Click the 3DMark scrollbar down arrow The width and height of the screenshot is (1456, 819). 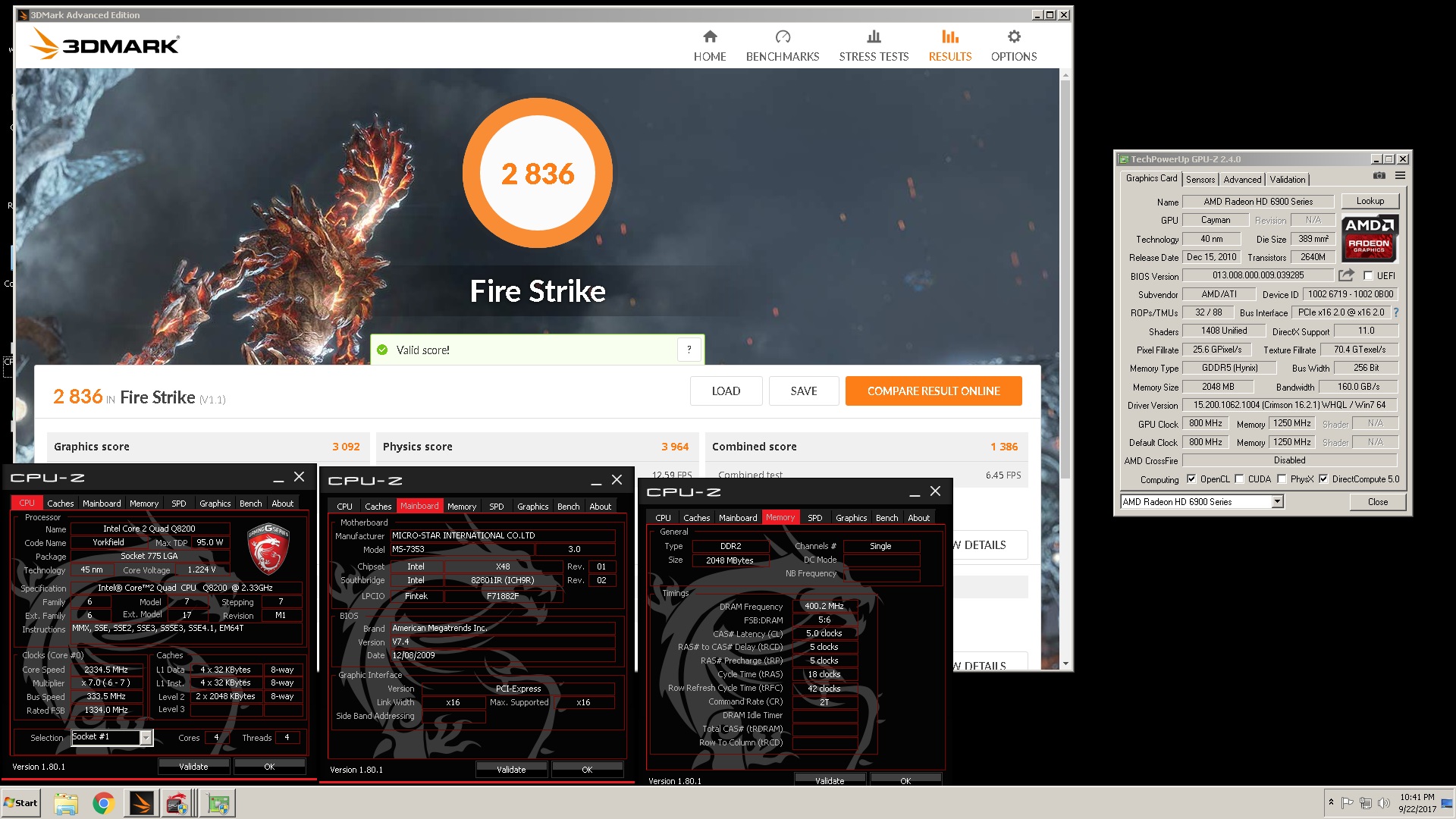1065,664
